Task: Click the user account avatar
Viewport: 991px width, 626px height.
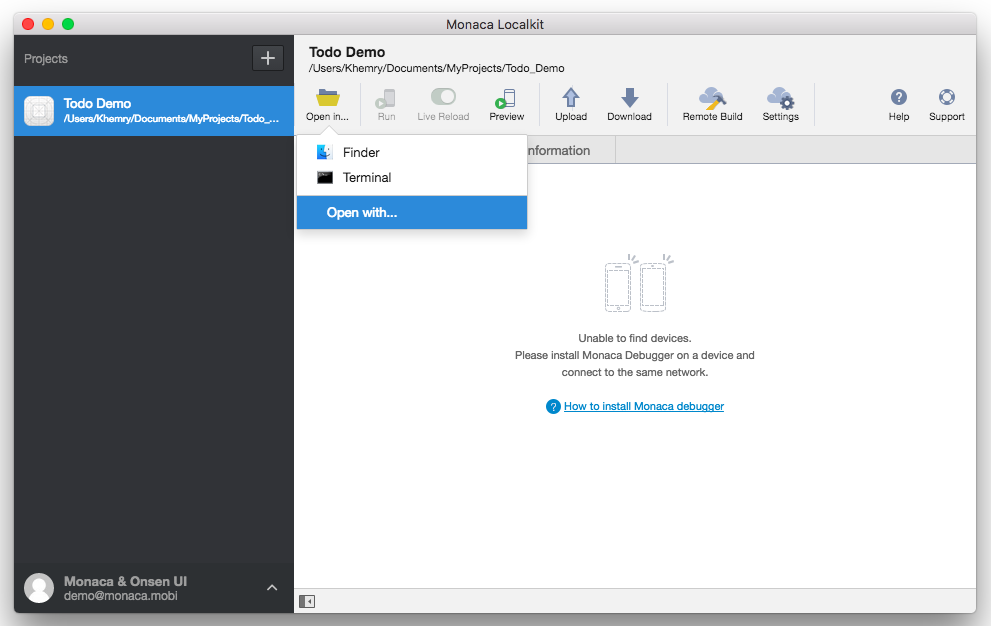Action: click(39, 588)
